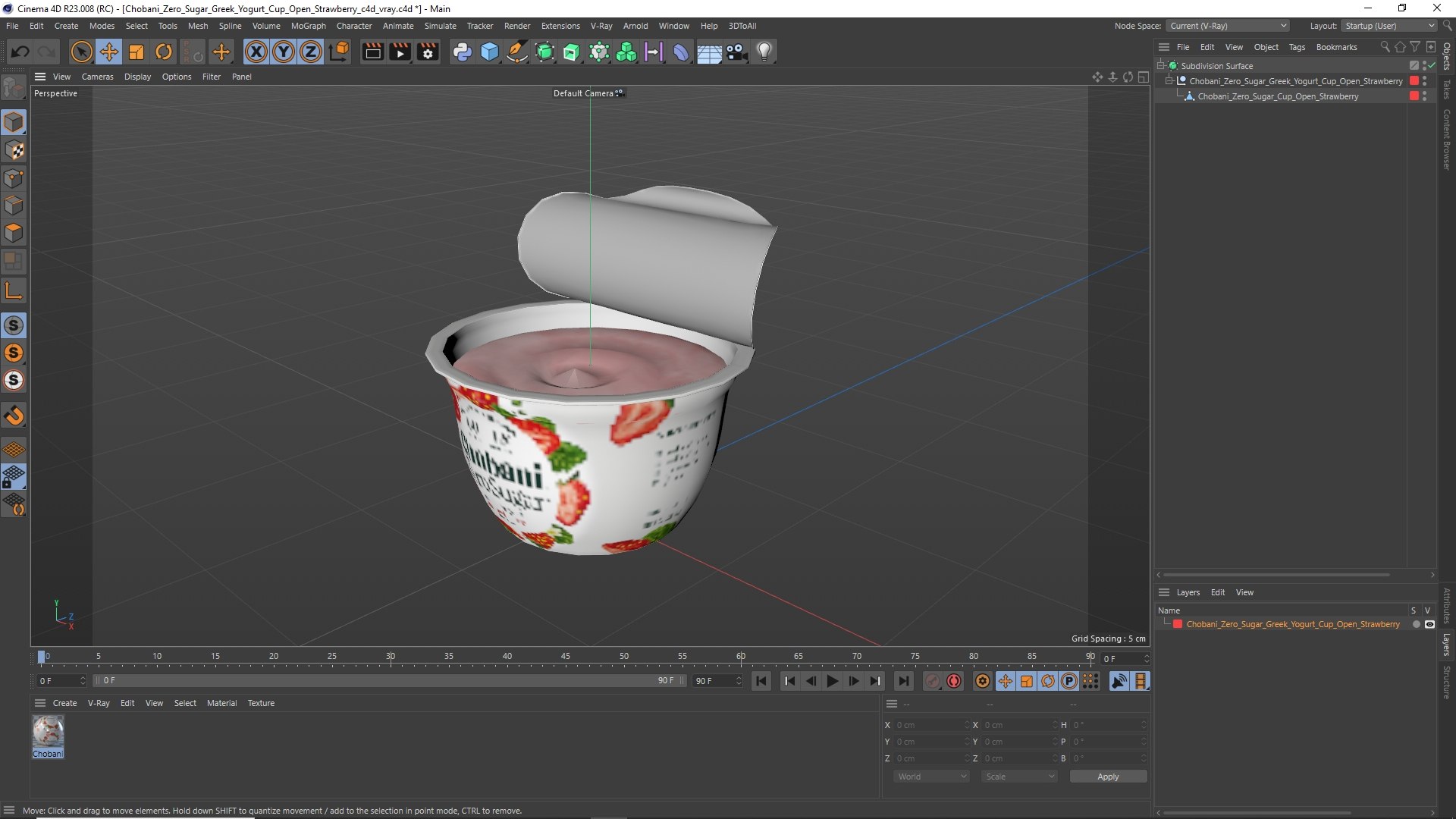This screenshot has height=819, width=1456.
Task: Select the Live Selection tool
Action: pyautogui.click(x=81, y=52)
